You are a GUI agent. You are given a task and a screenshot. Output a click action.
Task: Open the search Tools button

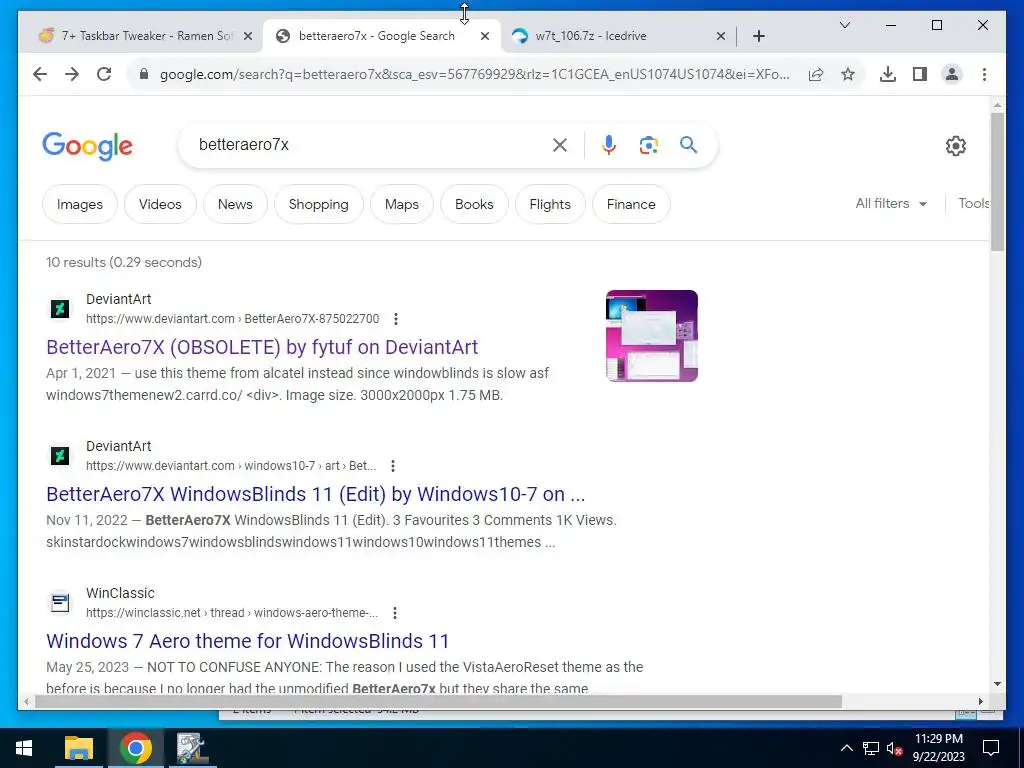point(973,204)
